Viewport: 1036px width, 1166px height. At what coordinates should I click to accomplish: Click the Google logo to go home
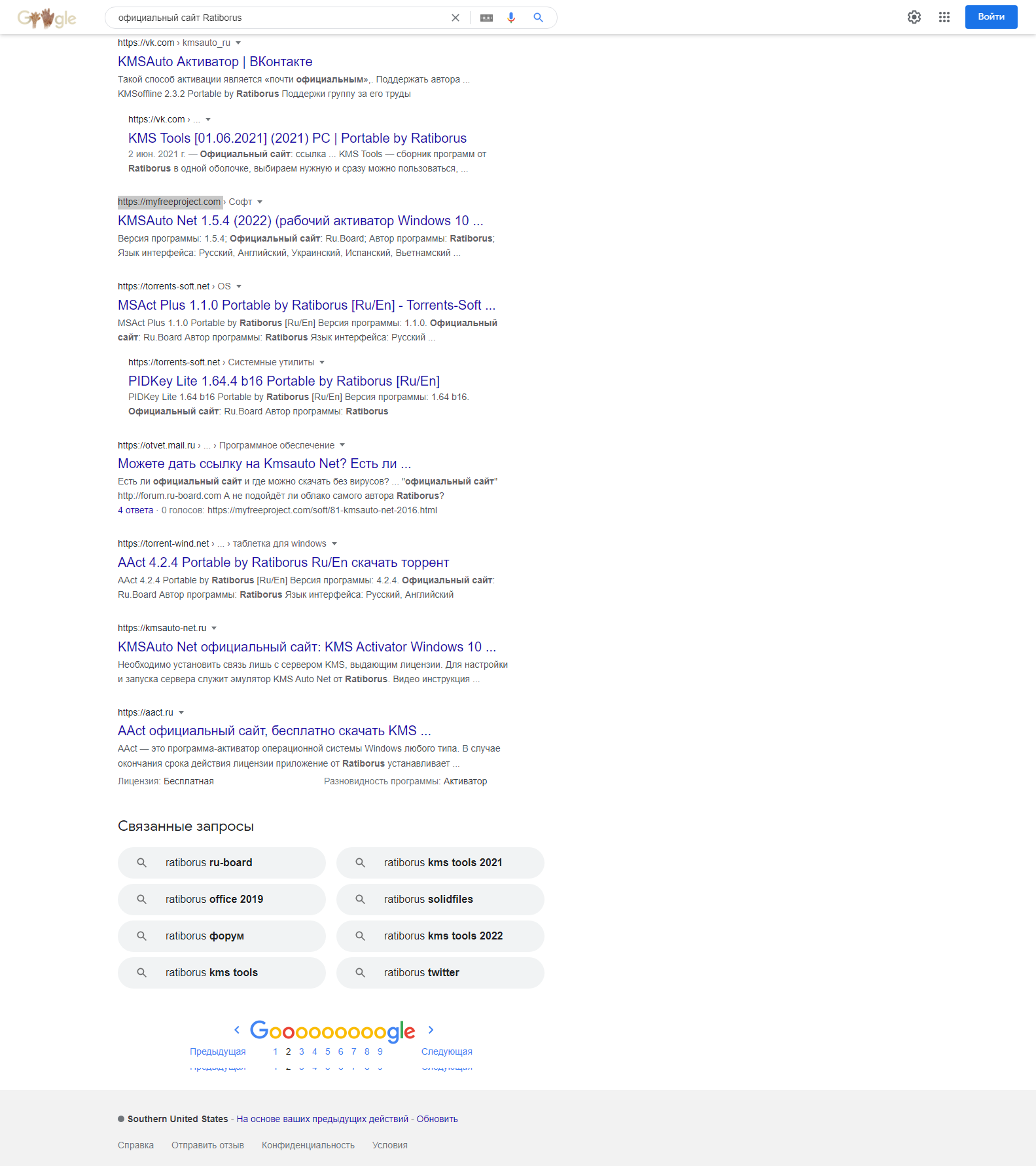point(46,18)
